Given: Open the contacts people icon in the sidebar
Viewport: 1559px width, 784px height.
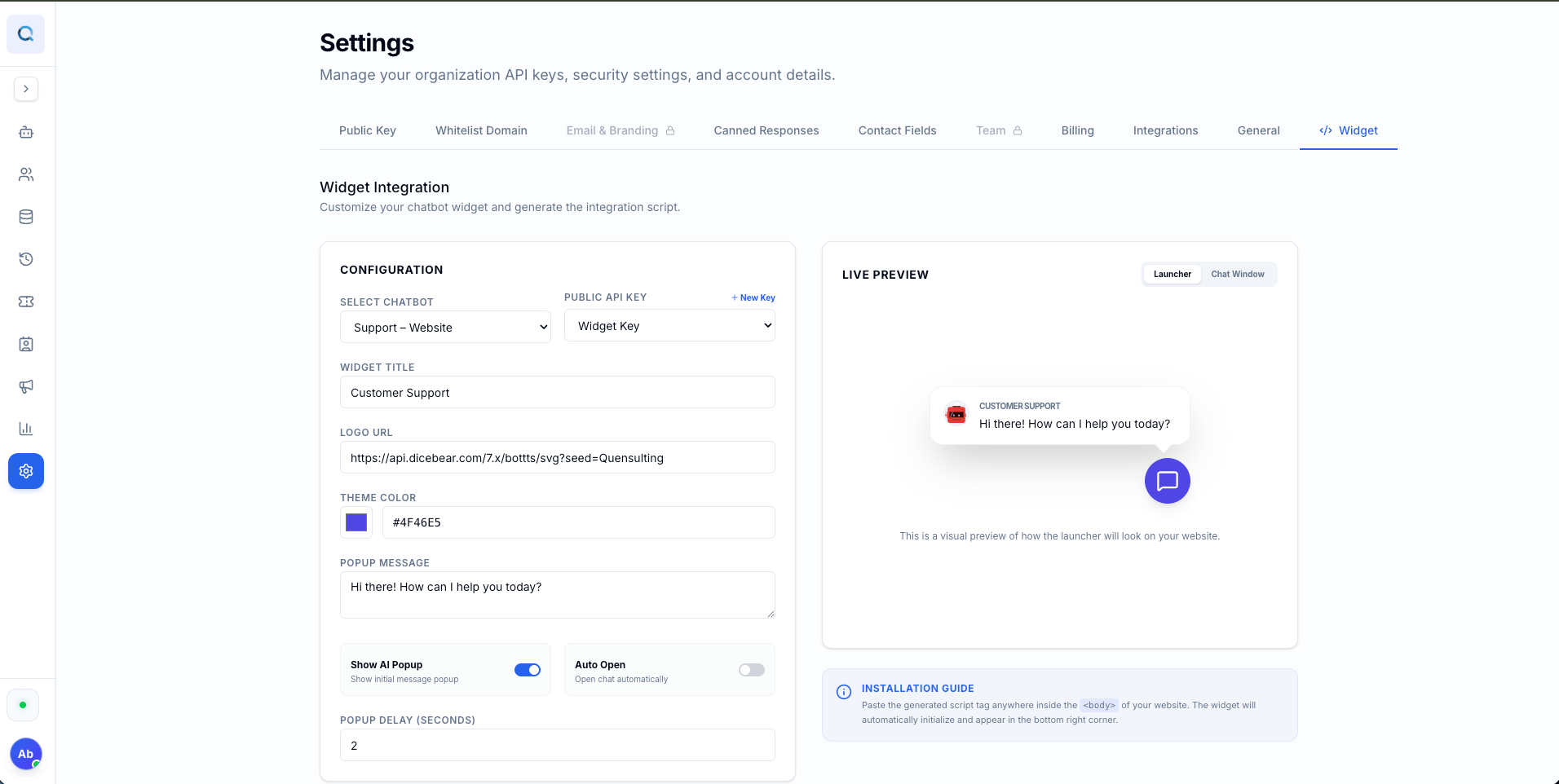Looking at the screenshot, I should pyautogui.click(x=26, y=174).
